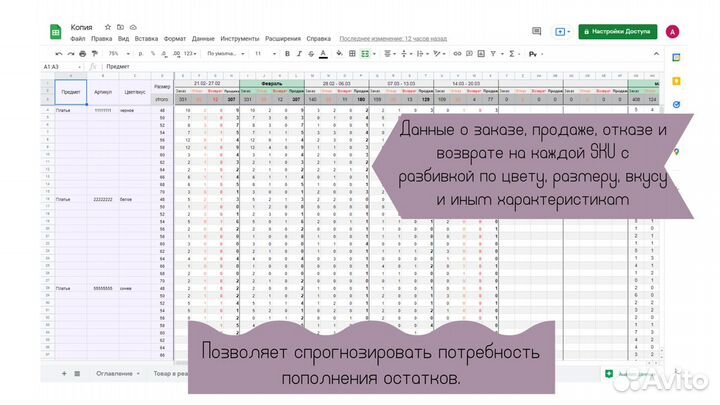
Task: Open the Файл menu
Action: coord(78,39)
